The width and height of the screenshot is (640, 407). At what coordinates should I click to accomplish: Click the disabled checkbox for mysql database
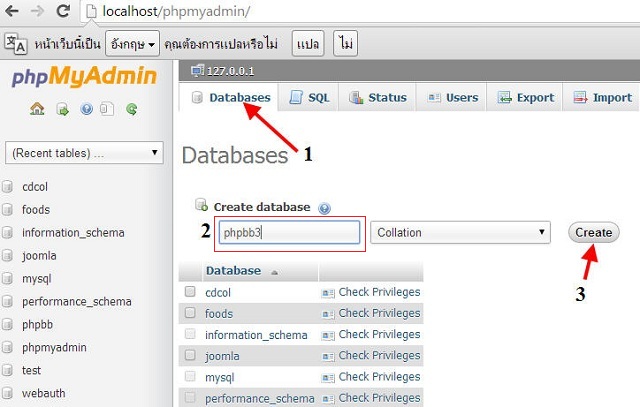(x=190, y=376)
